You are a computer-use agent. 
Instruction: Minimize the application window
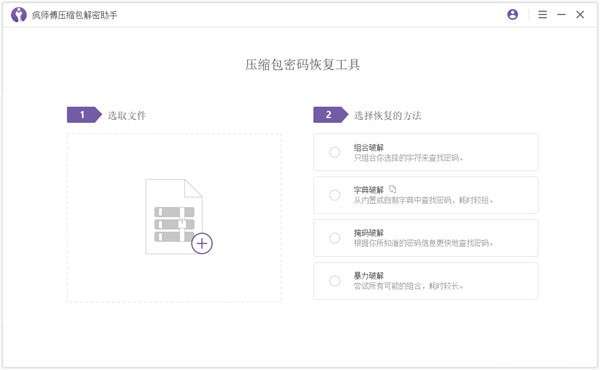[561, 15]
